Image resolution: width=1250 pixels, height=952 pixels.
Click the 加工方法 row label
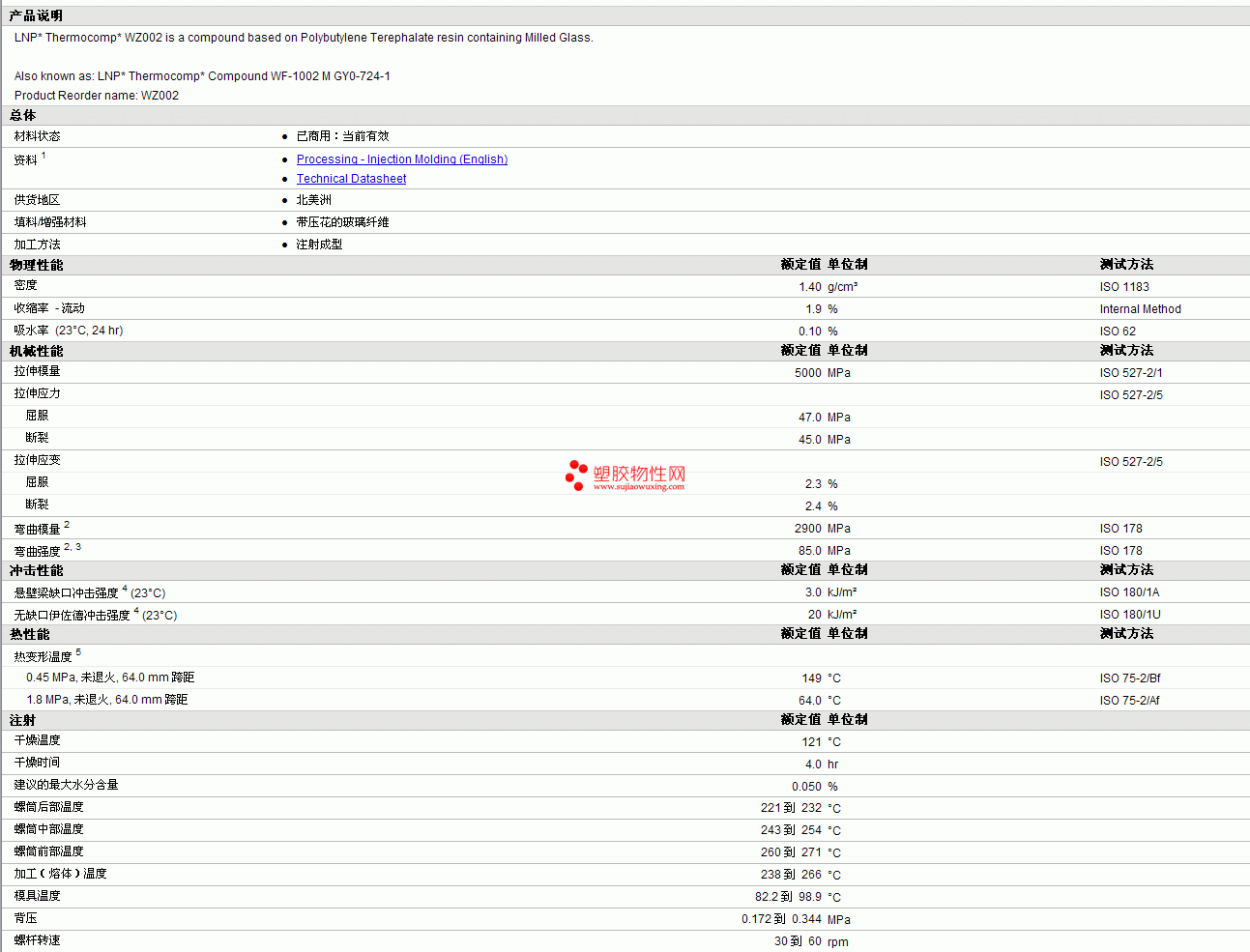point(37,245)
